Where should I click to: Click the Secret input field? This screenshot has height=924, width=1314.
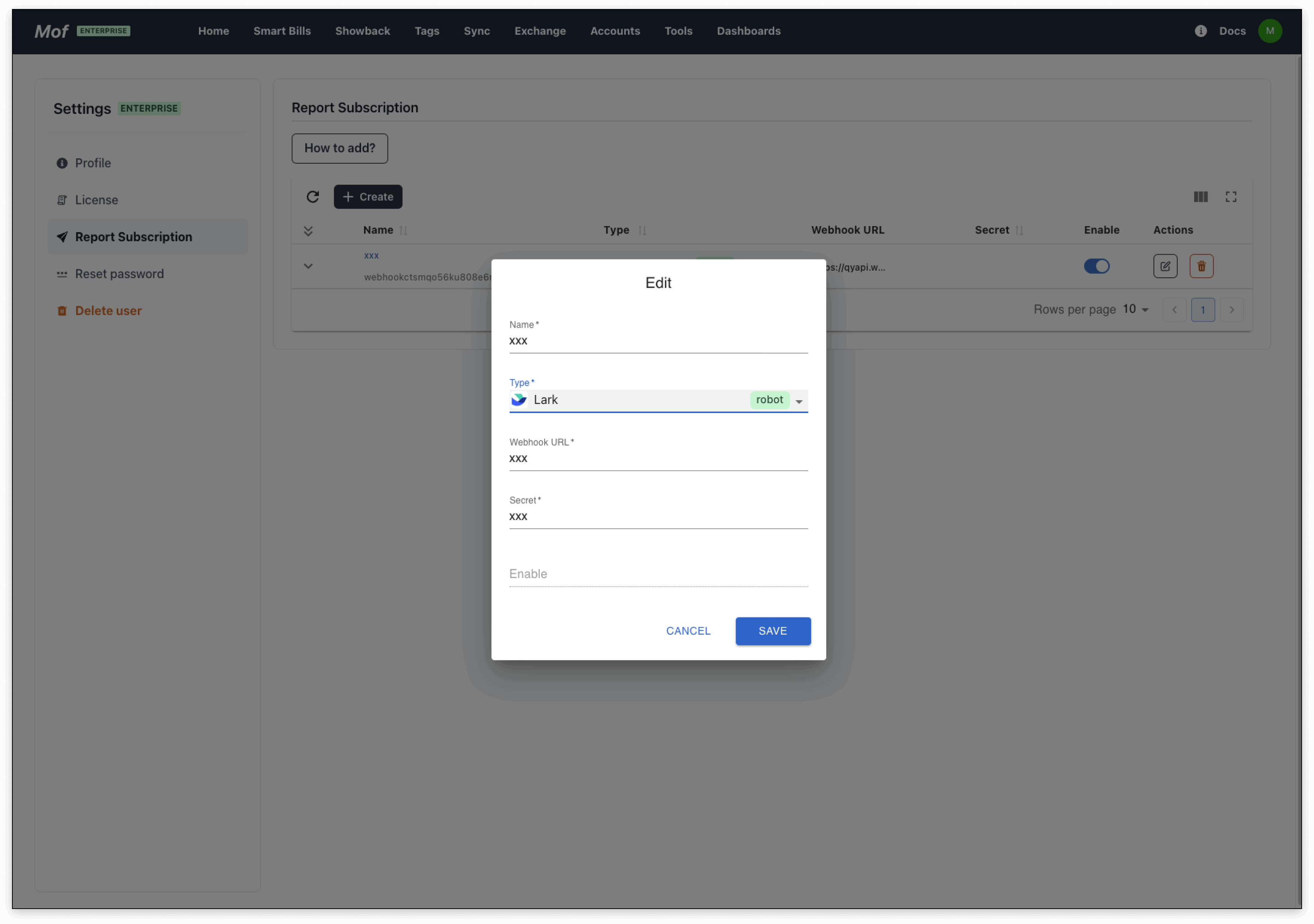(659, 517)
